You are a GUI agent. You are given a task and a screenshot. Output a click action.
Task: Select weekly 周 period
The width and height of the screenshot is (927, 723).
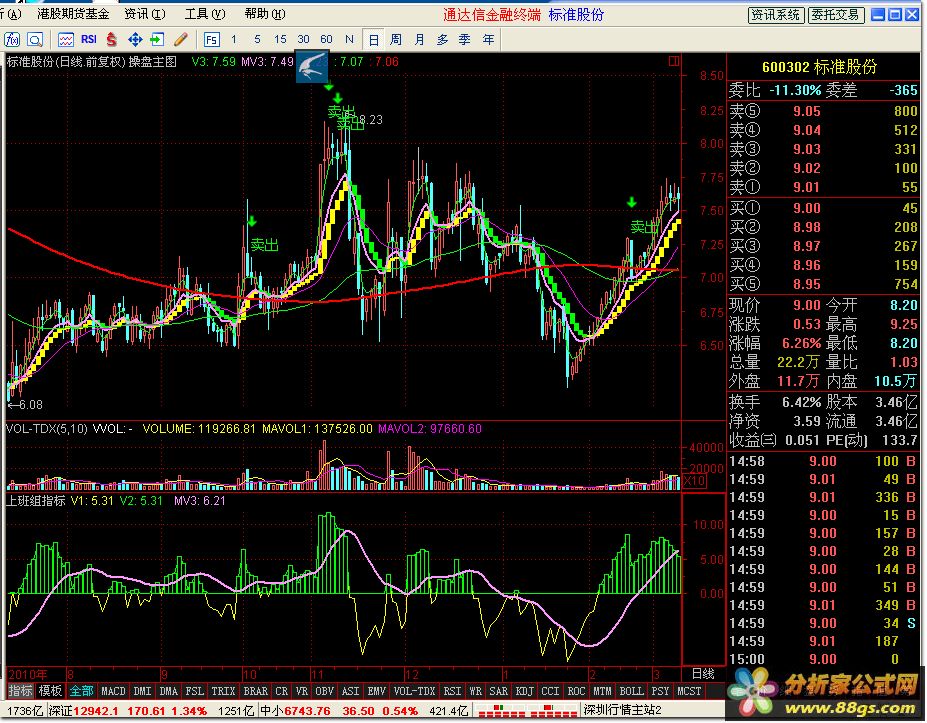tap(396, 40)
